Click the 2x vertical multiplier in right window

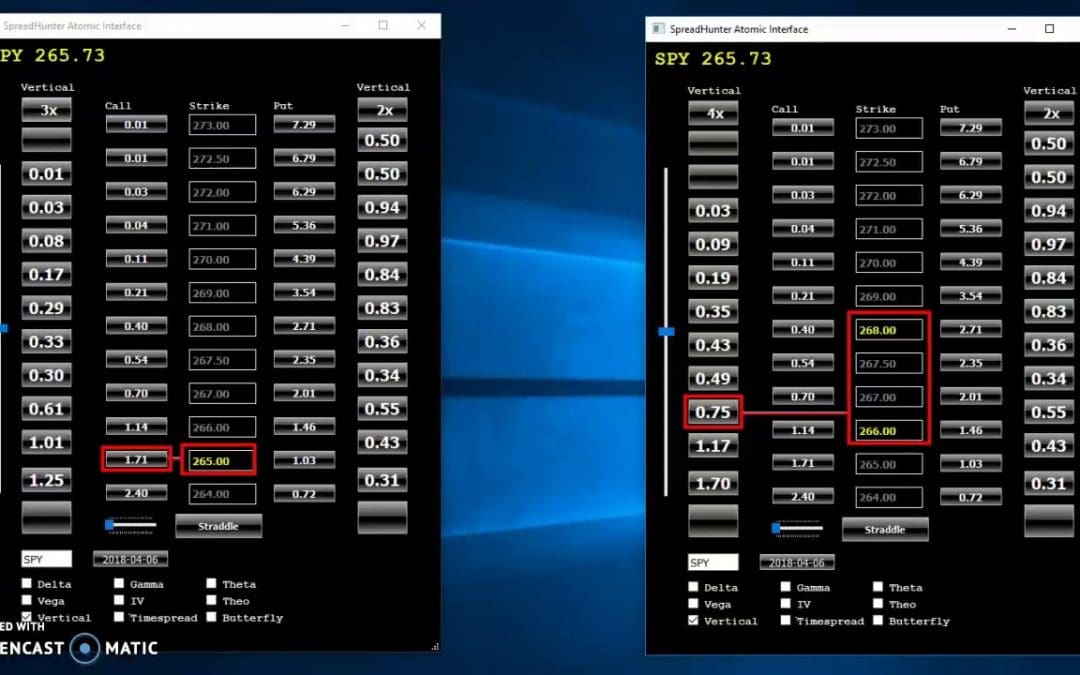point(1049,113)
